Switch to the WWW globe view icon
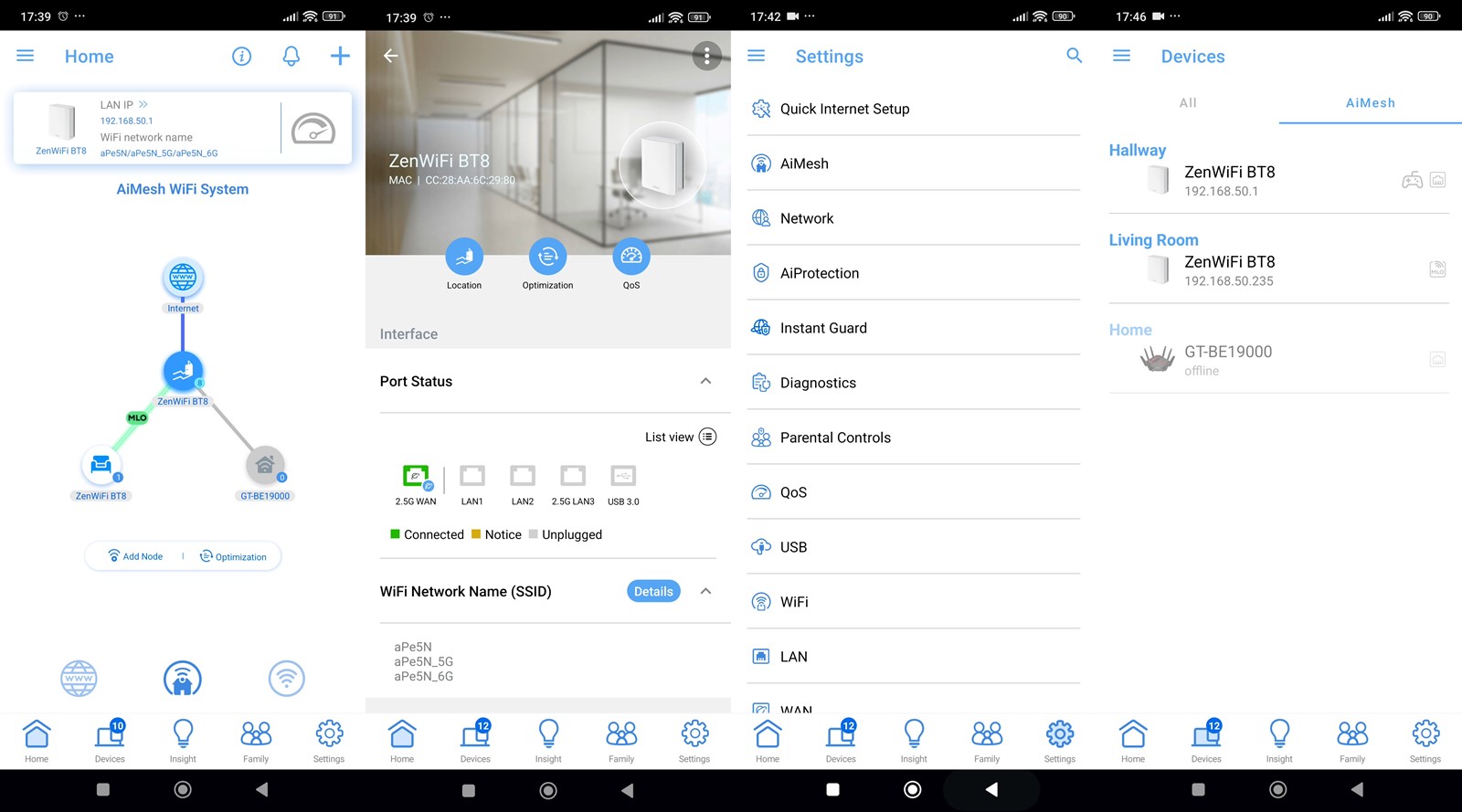1462x812 pixels. pyautogui.click(x=79, y=679)
